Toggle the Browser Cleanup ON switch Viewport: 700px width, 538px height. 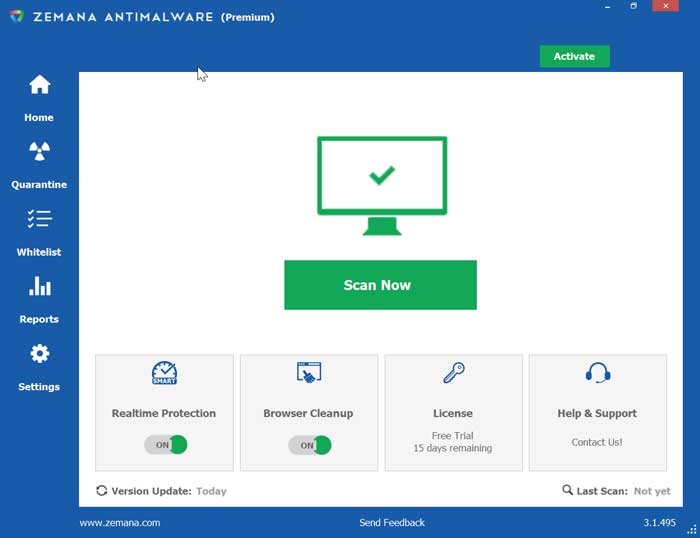coord(310,445)
